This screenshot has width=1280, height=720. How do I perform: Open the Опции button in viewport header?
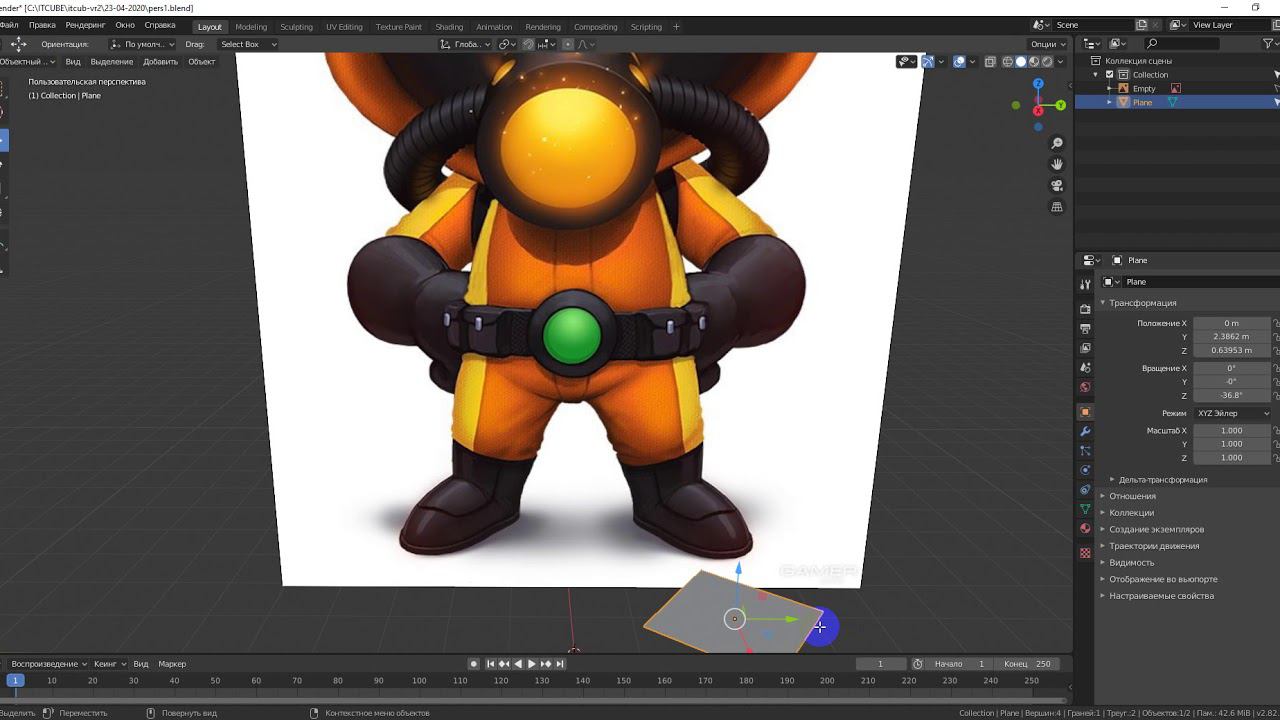coord(1047,44)
